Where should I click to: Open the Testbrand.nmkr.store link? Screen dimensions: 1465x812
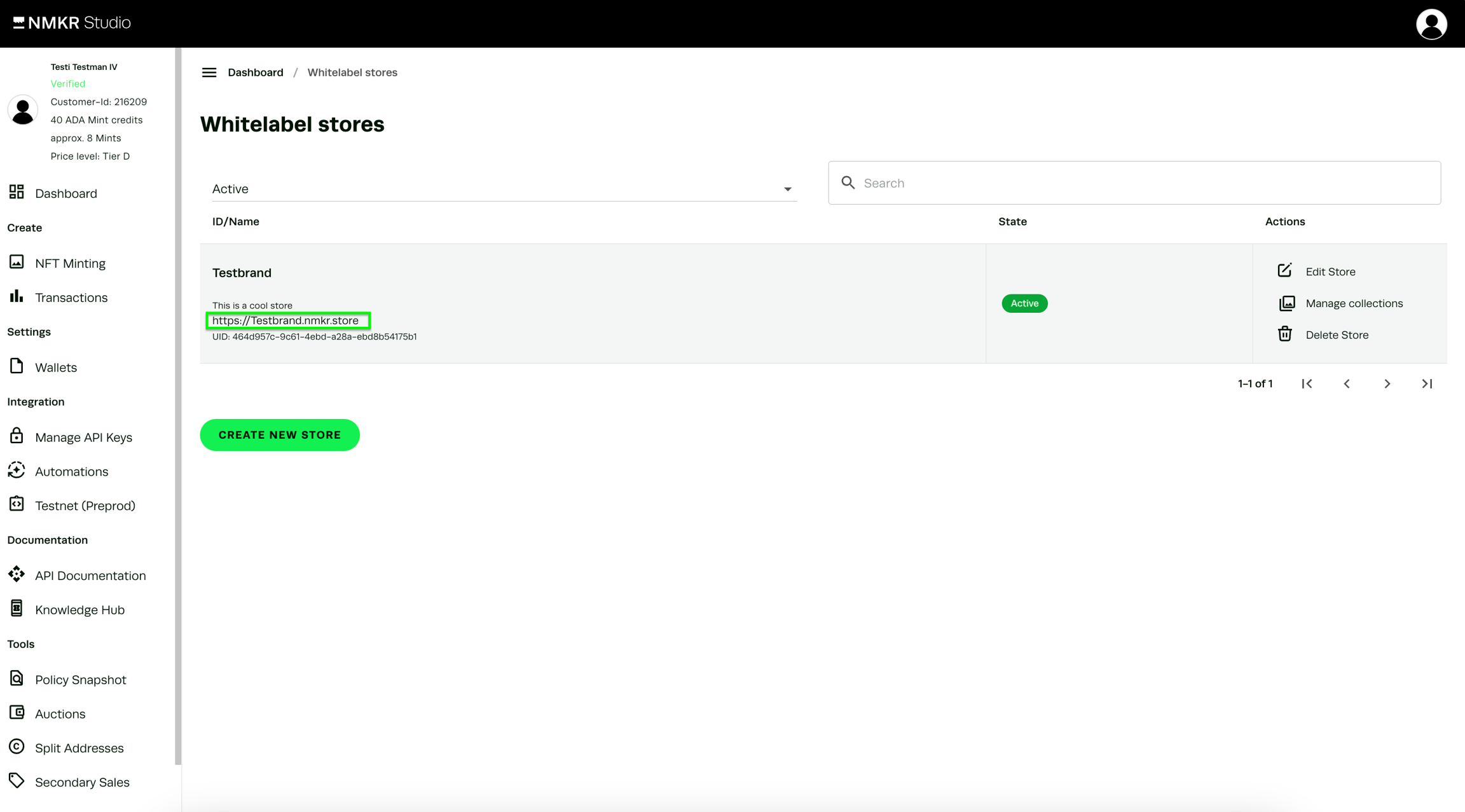tap(285, 320)
